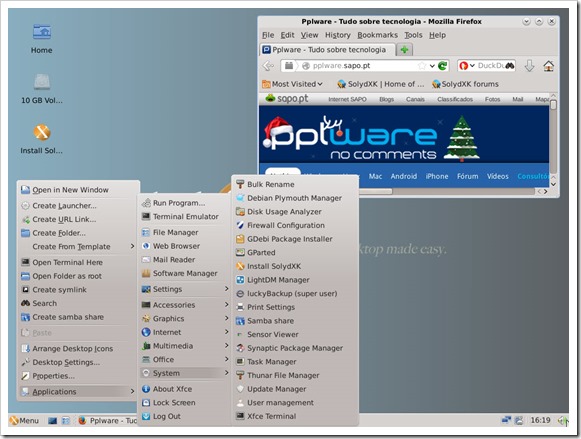Open Update Manager

[x=295, y=389]
